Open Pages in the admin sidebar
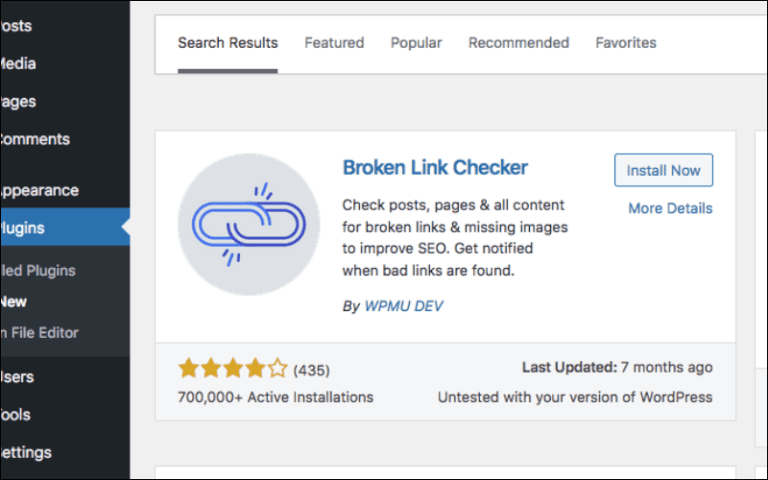 pyautogui.click(x=18, y=101)
